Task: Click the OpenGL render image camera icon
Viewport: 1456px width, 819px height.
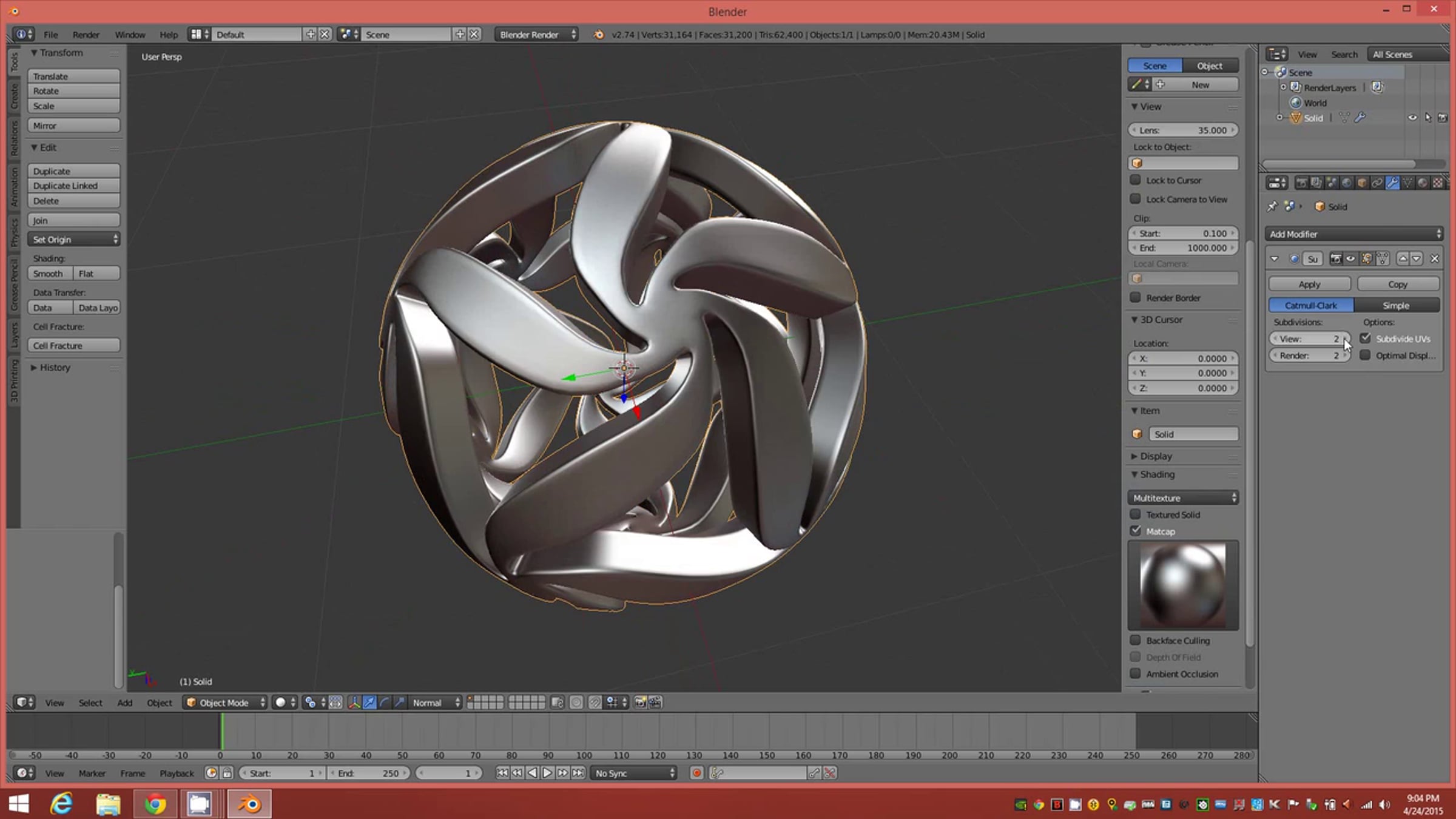Action: [x=640, y=703]
